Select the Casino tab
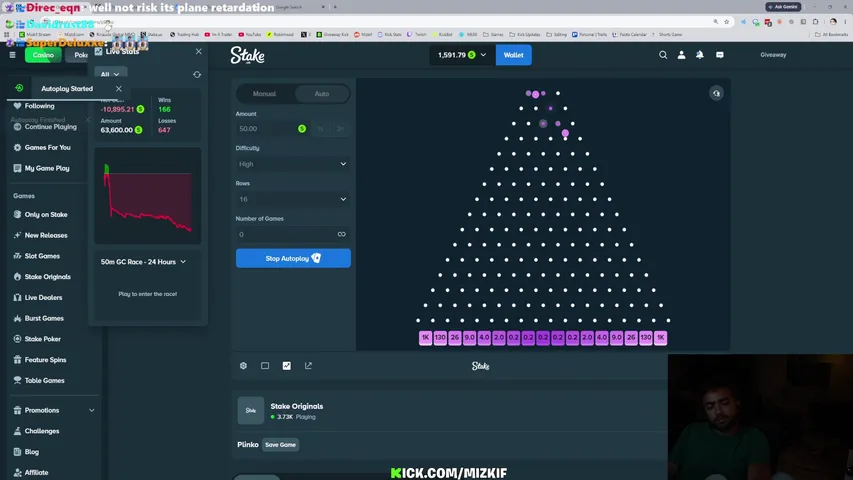 [43, 55]
